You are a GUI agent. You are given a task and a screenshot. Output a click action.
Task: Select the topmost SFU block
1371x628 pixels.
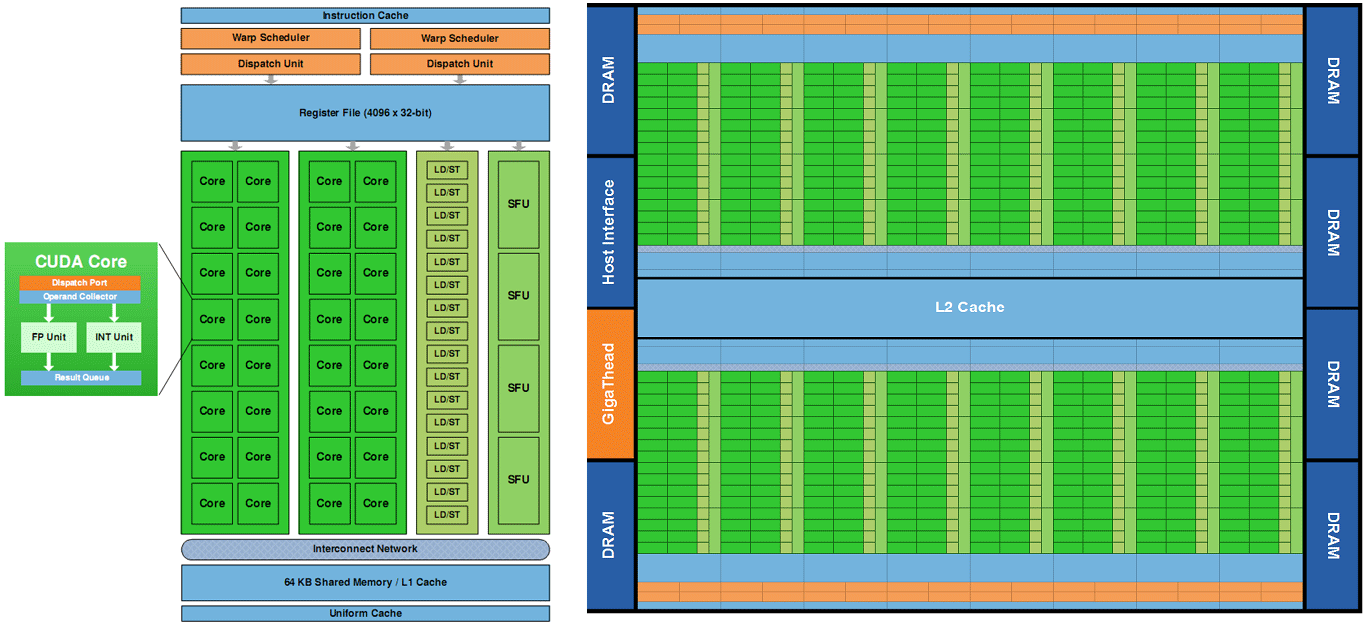click(518, 204)
